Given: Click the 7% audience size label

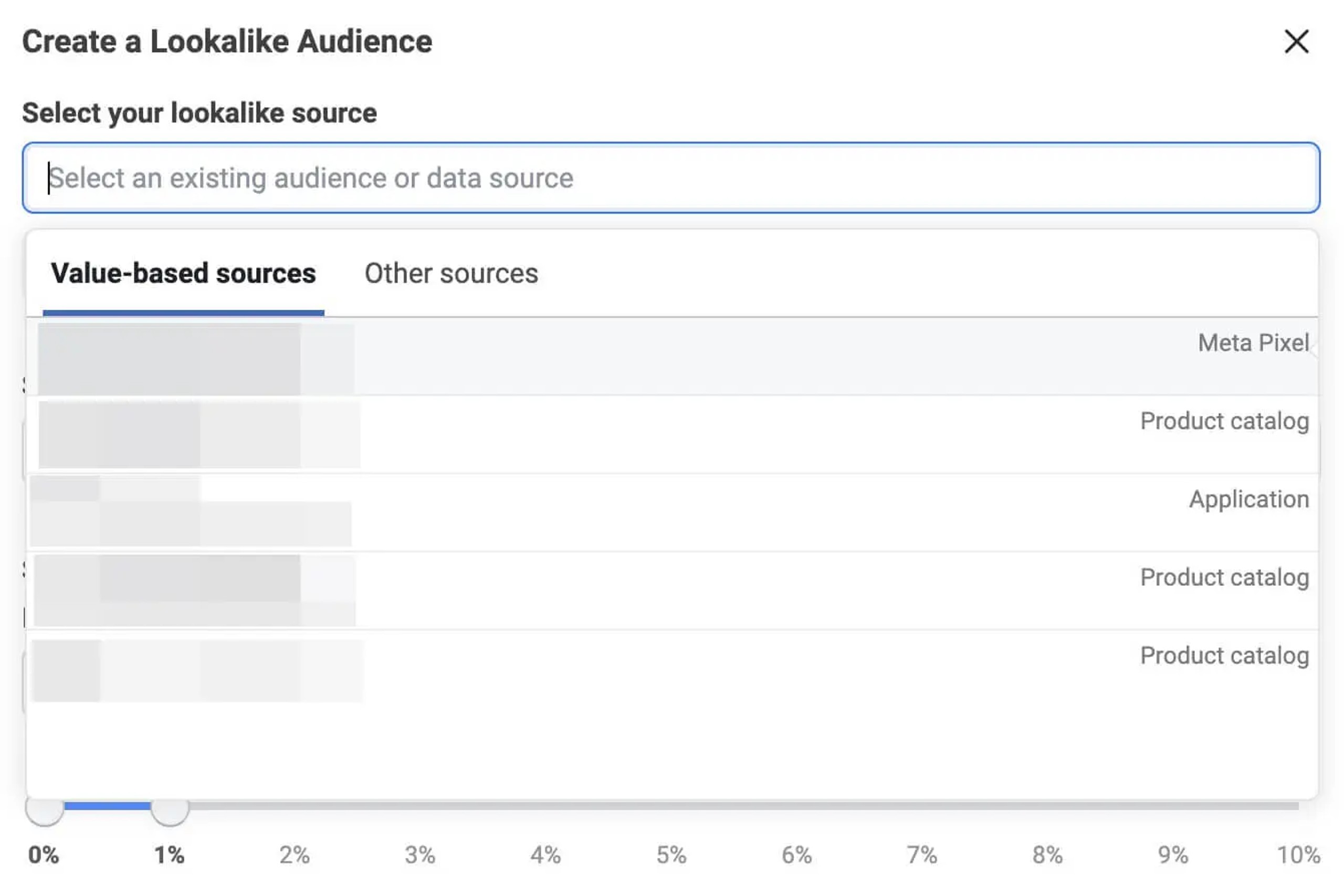Looking at the screenshot, I should [922, 856].
